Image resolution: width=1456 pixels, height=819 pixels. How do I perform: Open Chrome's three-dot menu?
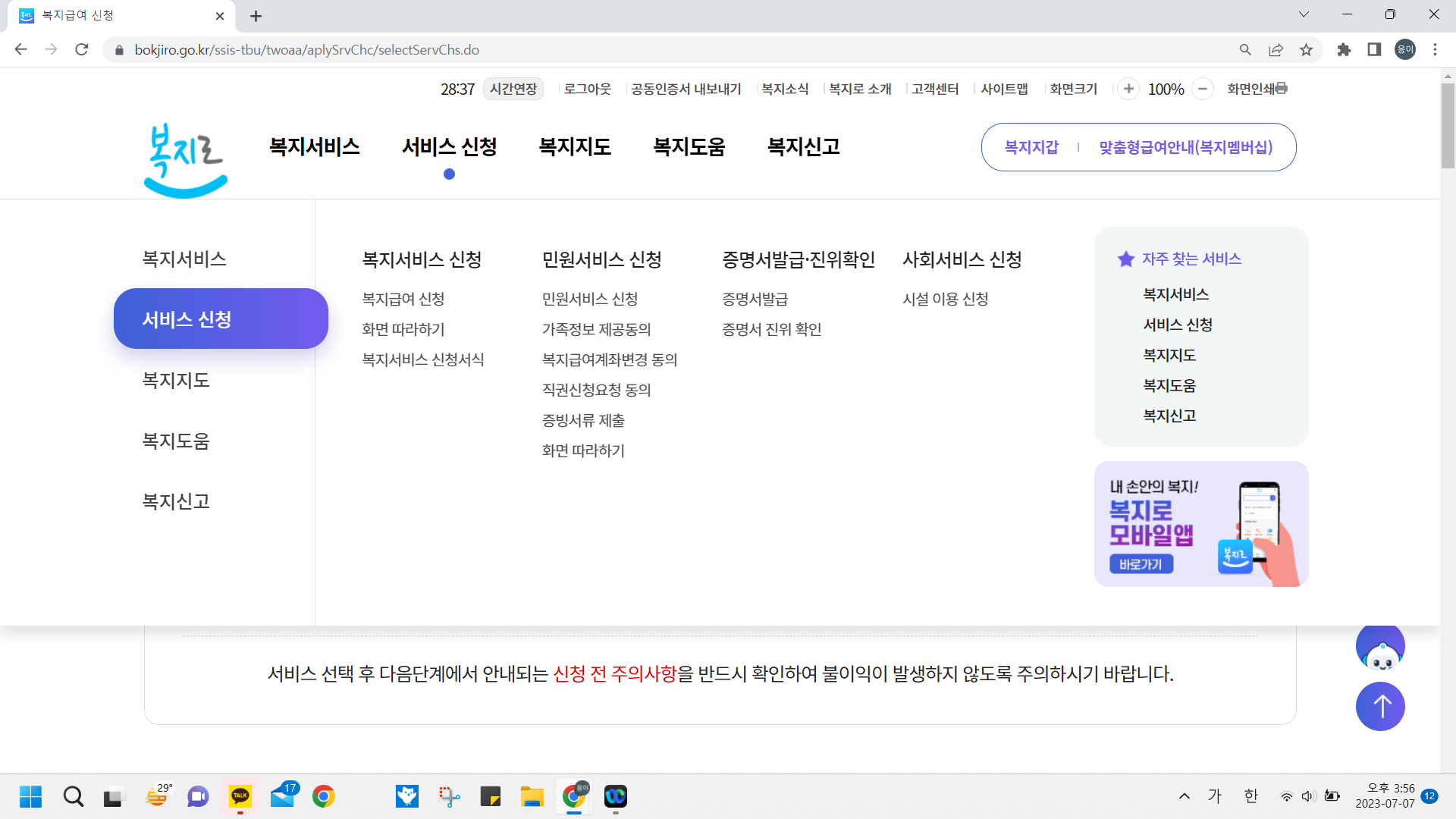pos(1435,49)
